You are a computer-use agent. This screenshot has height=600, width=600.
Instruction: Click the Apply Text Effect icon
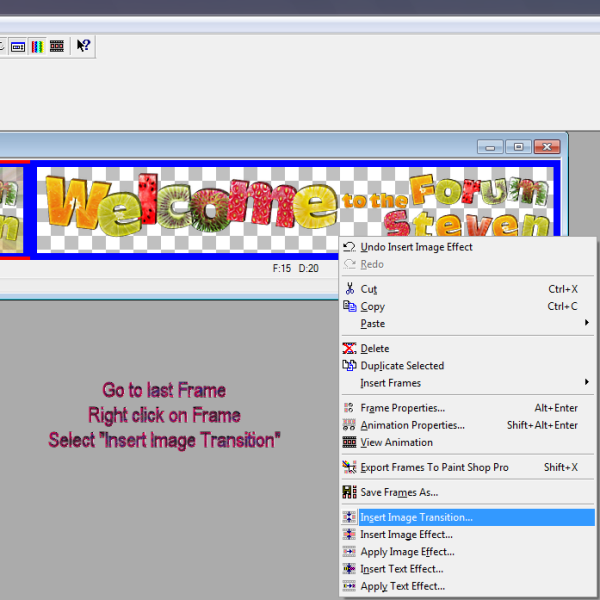pos(349,586)
